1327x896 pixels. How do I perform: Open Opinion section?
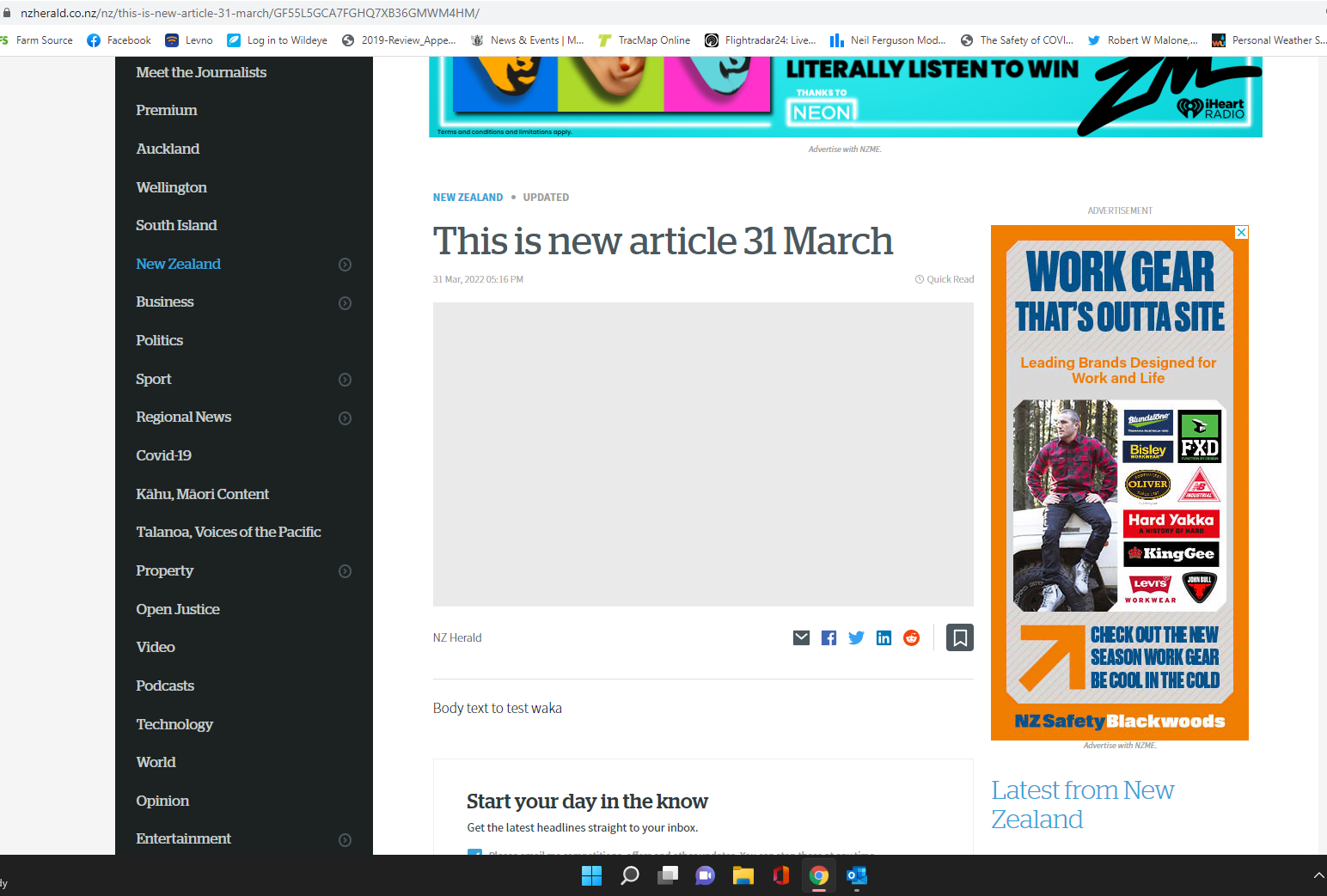point(162,801)
